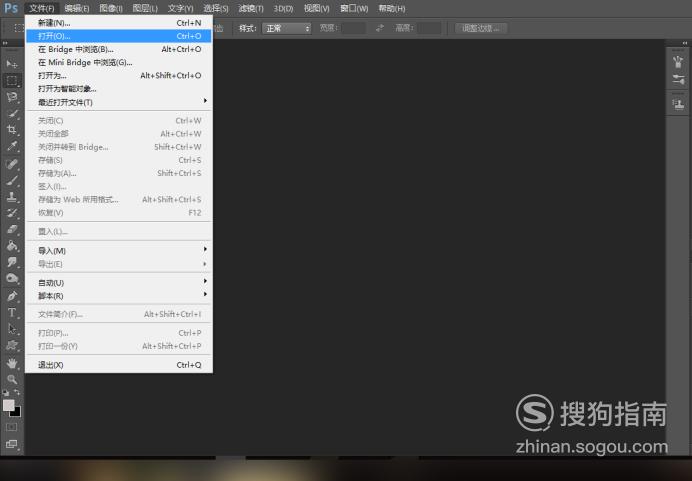
Task: Expand the right panel dock double arrows
Action: pos(685,43)
